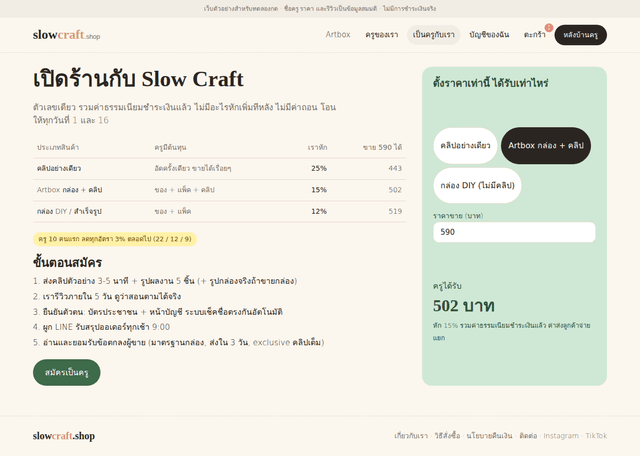Open ตะกร้า cart nav item
640x456 pixels.
535,35
